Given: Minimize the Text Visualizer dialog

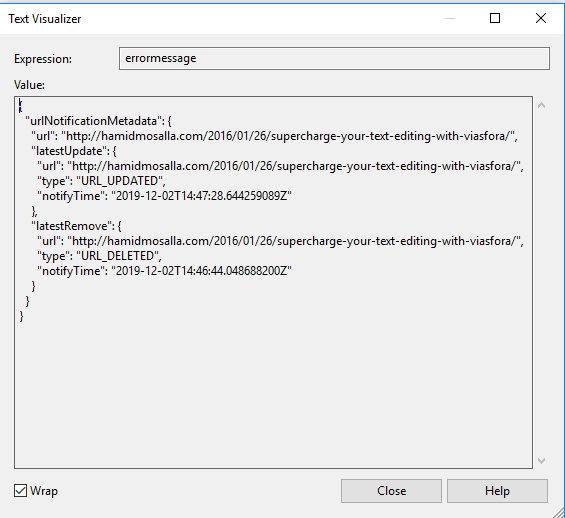Looking at the screenshot, I should point(450,18).
